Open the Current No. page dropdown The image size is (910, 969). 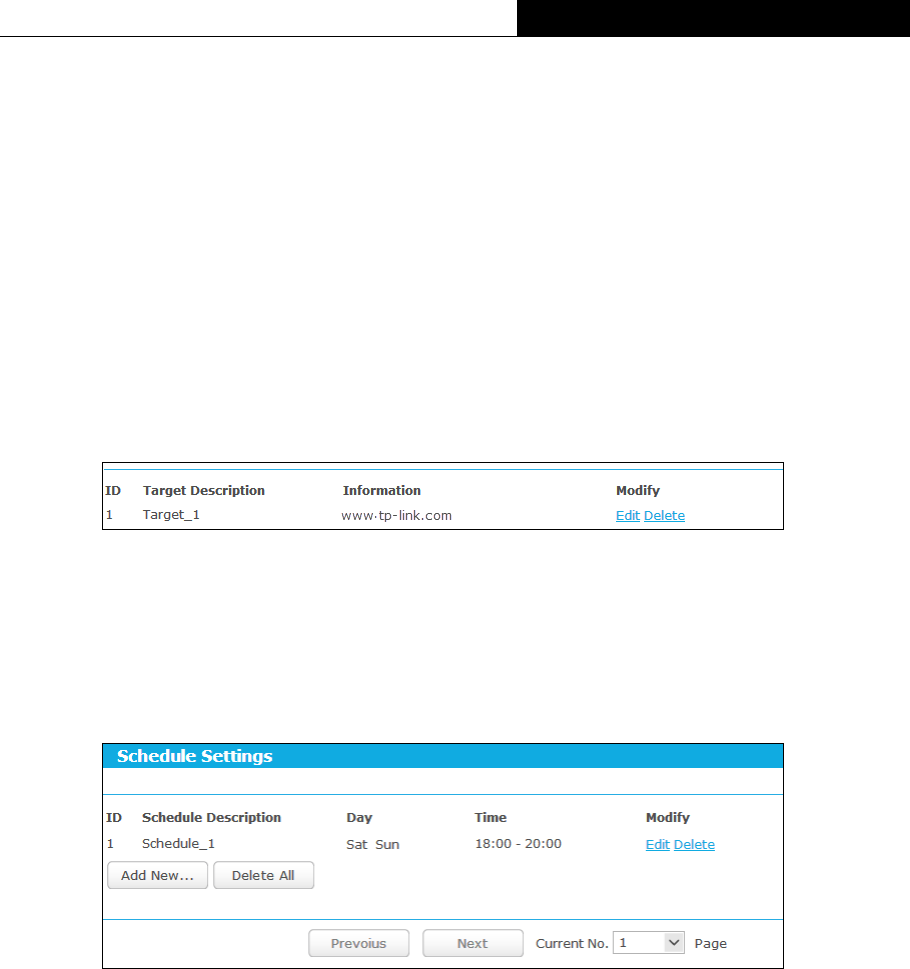648,942
